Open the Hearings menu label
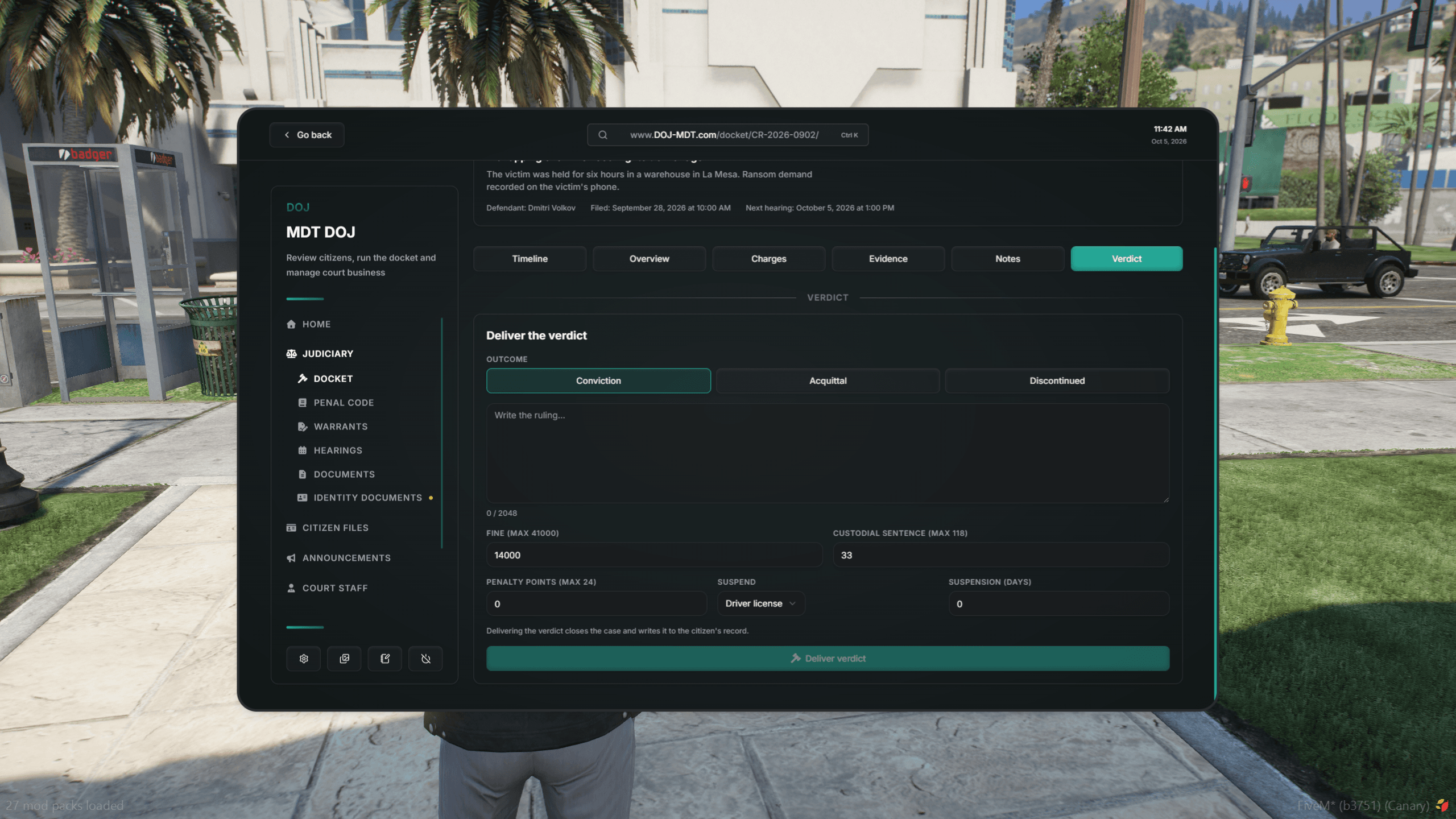This screenshot has width=1456, height=819. [338, 450]
